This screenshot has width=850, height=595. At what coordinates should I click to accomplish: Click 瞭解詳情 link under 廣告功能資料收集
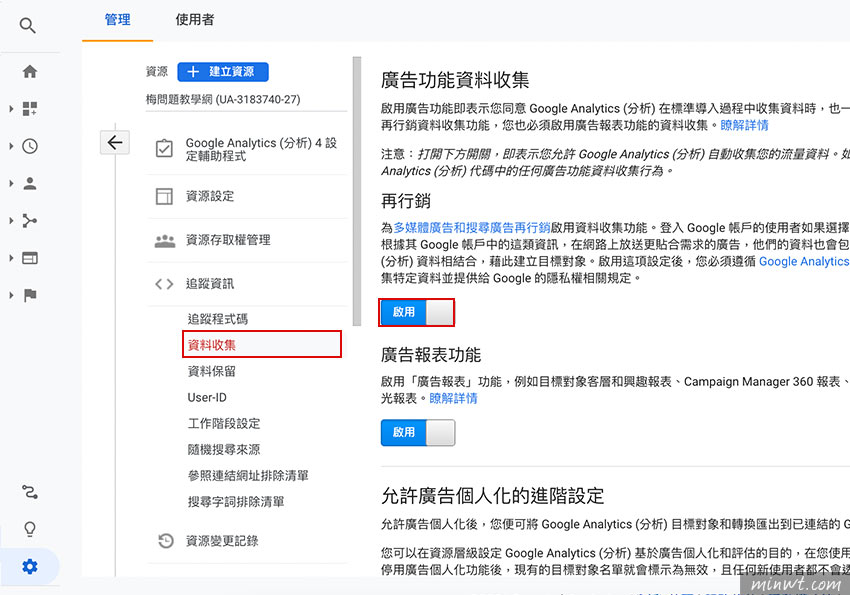tap(744, 125)
